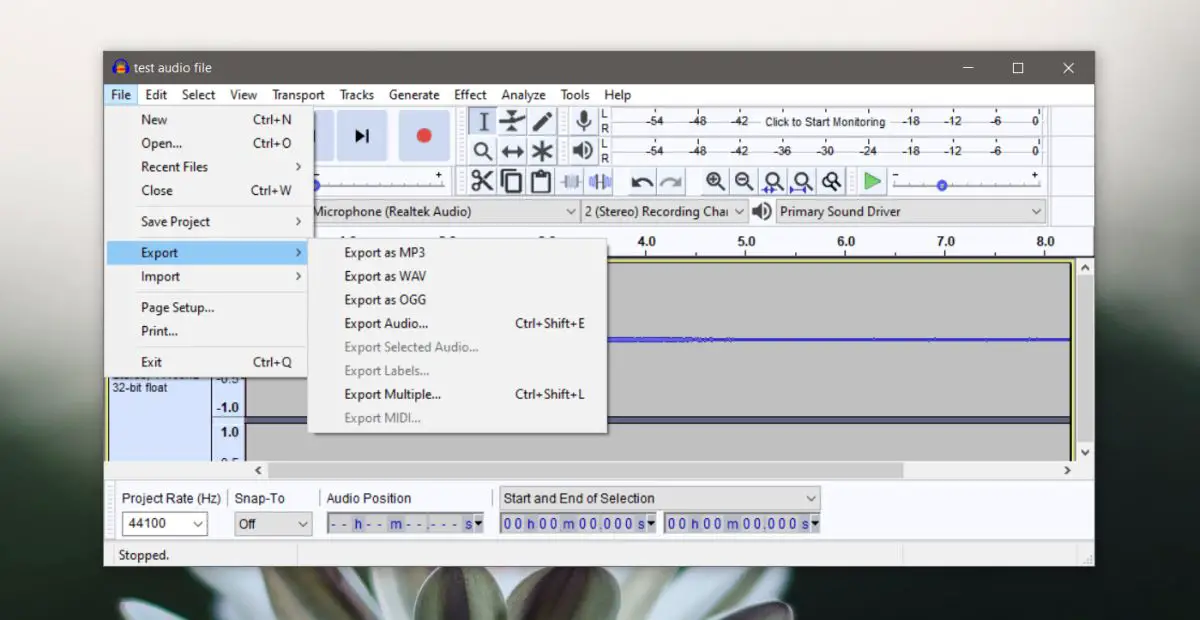The height and width of the screenshot is (620, 1200).
Task: Open the Effect menu
Action: click(x=470, y=95)
